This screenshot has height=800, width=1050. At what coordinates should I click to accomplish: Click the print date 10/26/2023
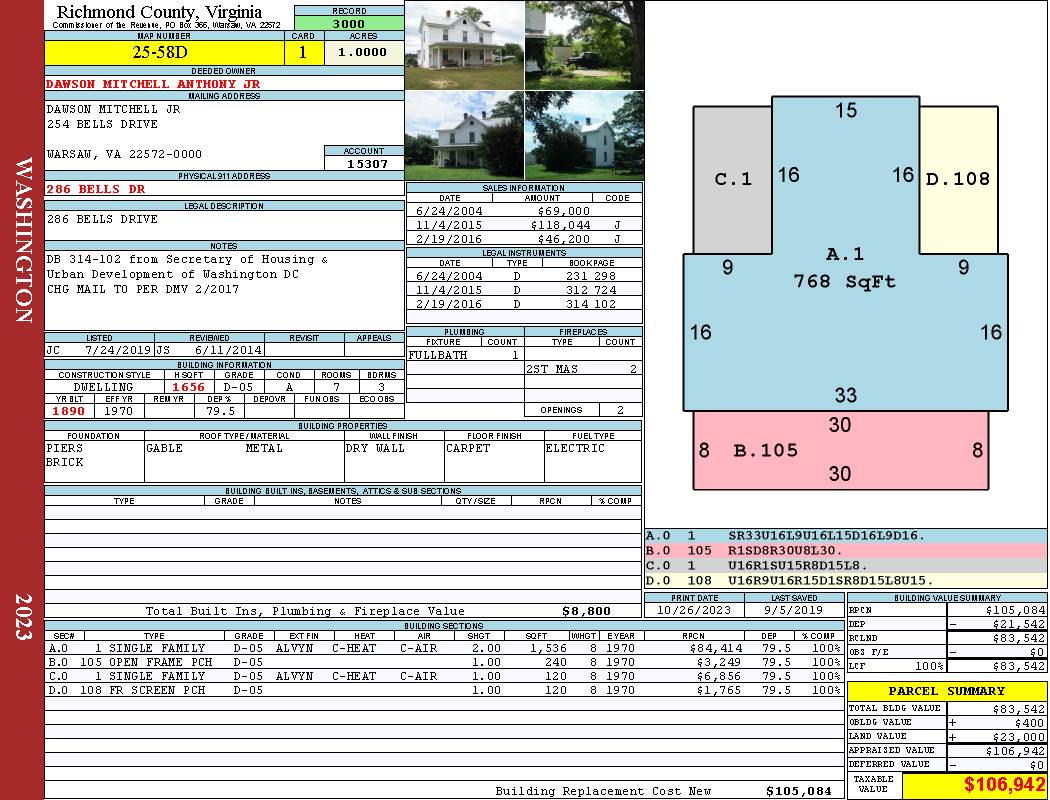tap(693, 610)
